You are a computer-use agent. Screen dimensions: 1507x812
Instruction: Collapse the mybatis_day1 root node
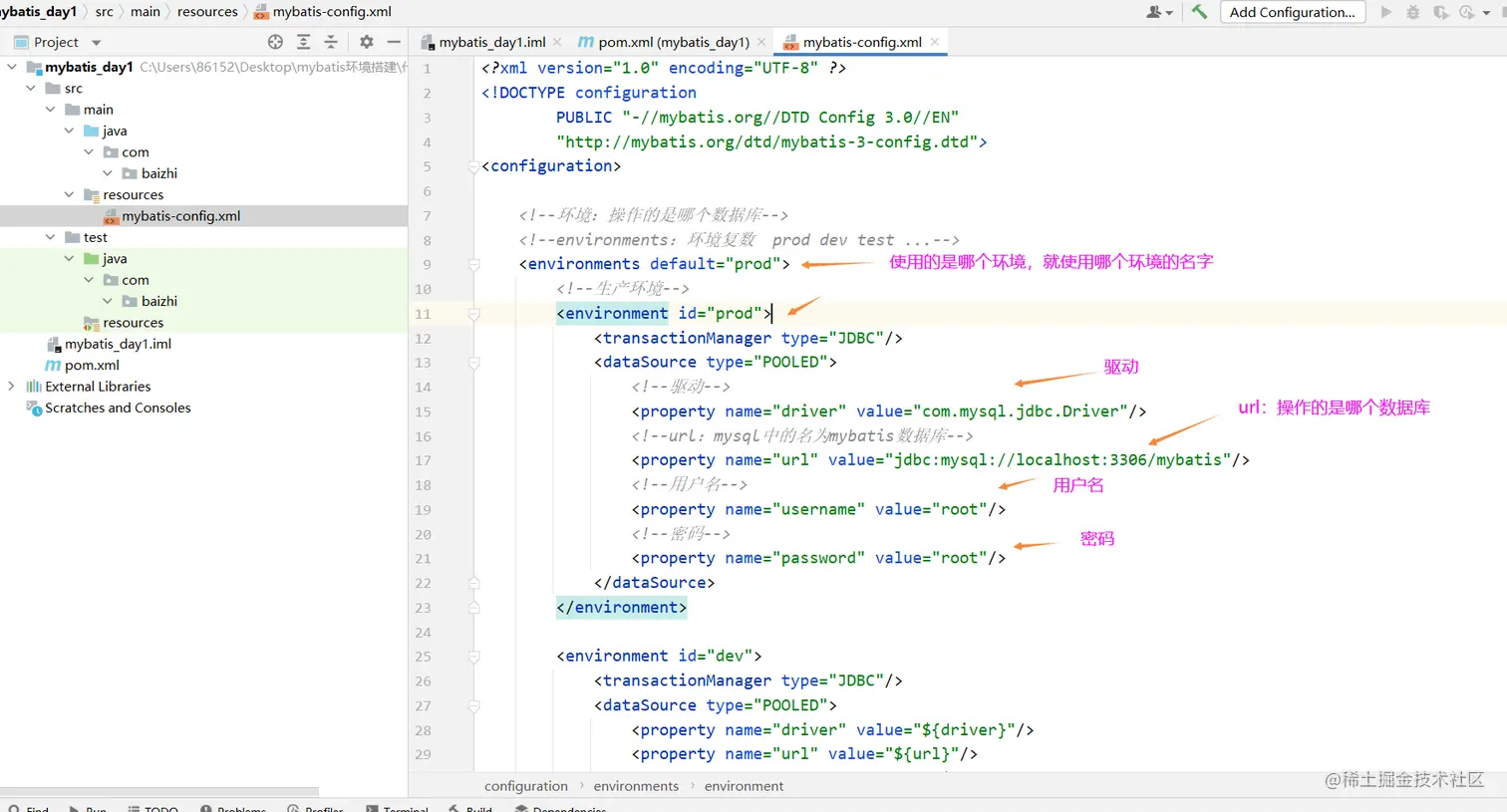12,67
